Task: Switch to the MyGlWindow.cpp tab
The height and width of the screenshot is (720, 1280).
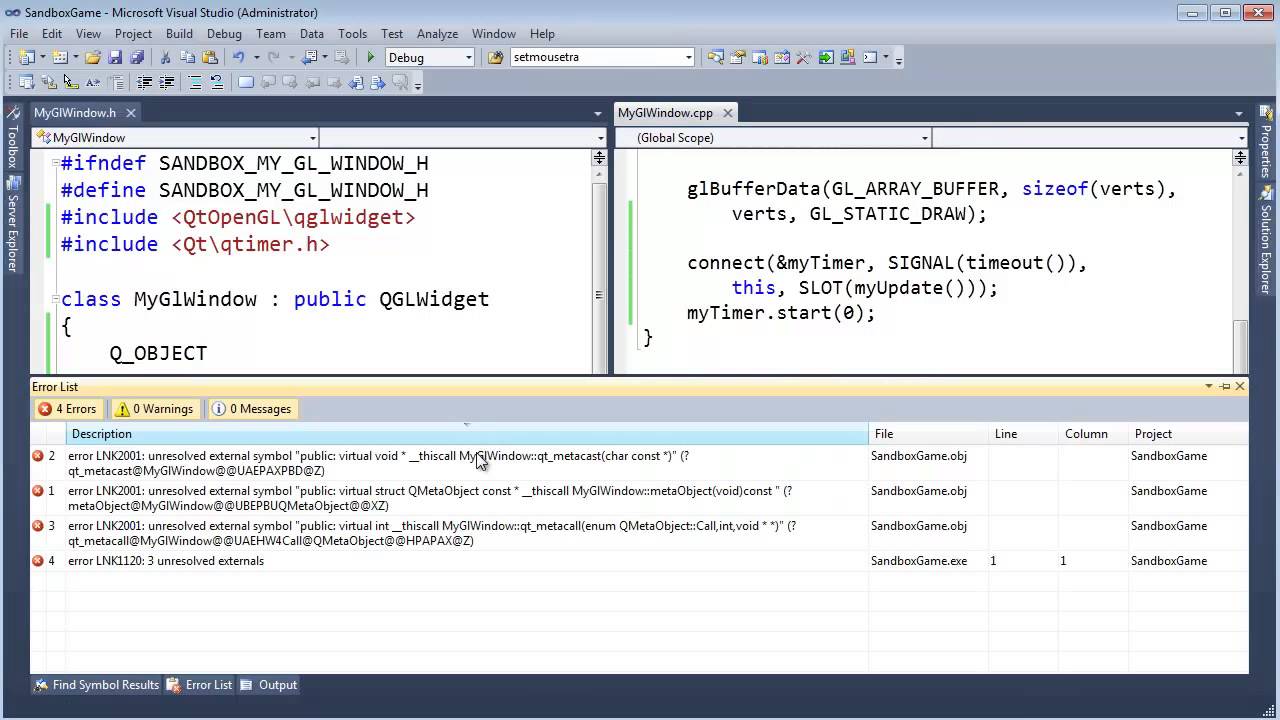Action: pyautogui.click(x=665, y=113)
